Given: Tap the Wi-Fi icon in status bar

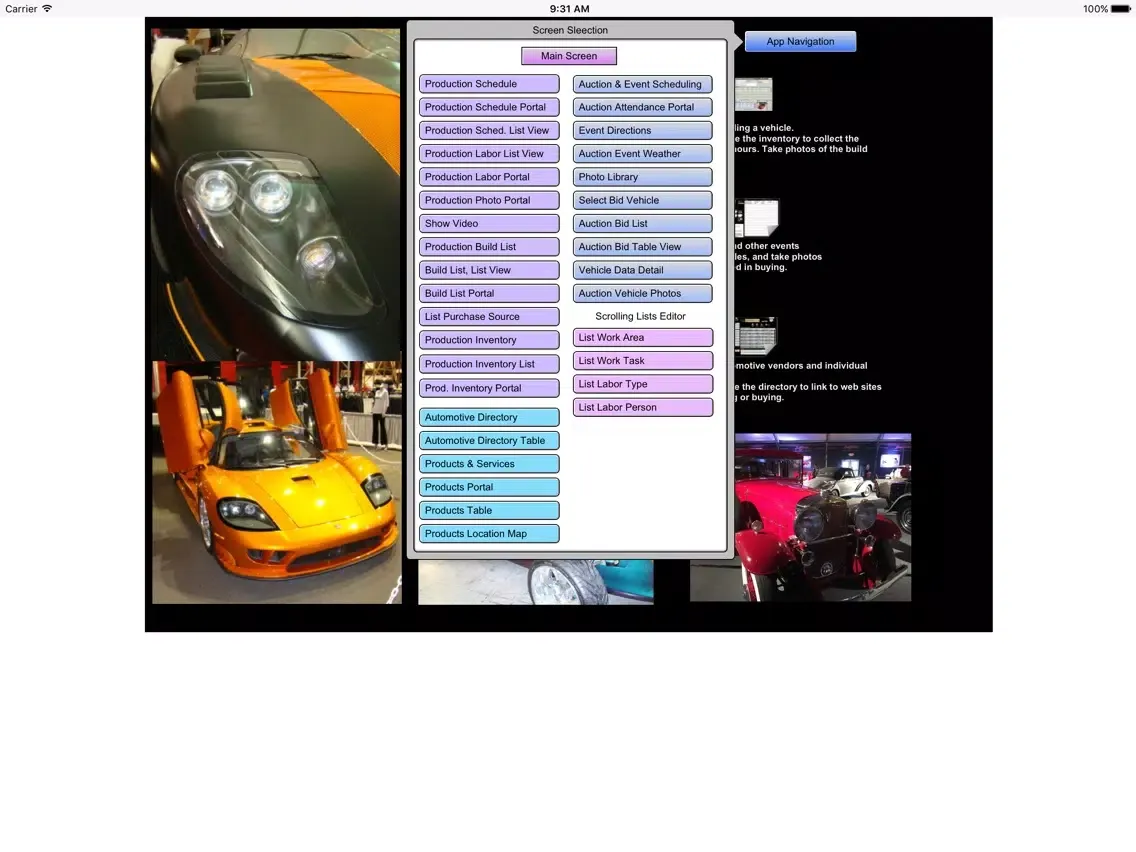Looking at the screenshot, I should (47, 9).
